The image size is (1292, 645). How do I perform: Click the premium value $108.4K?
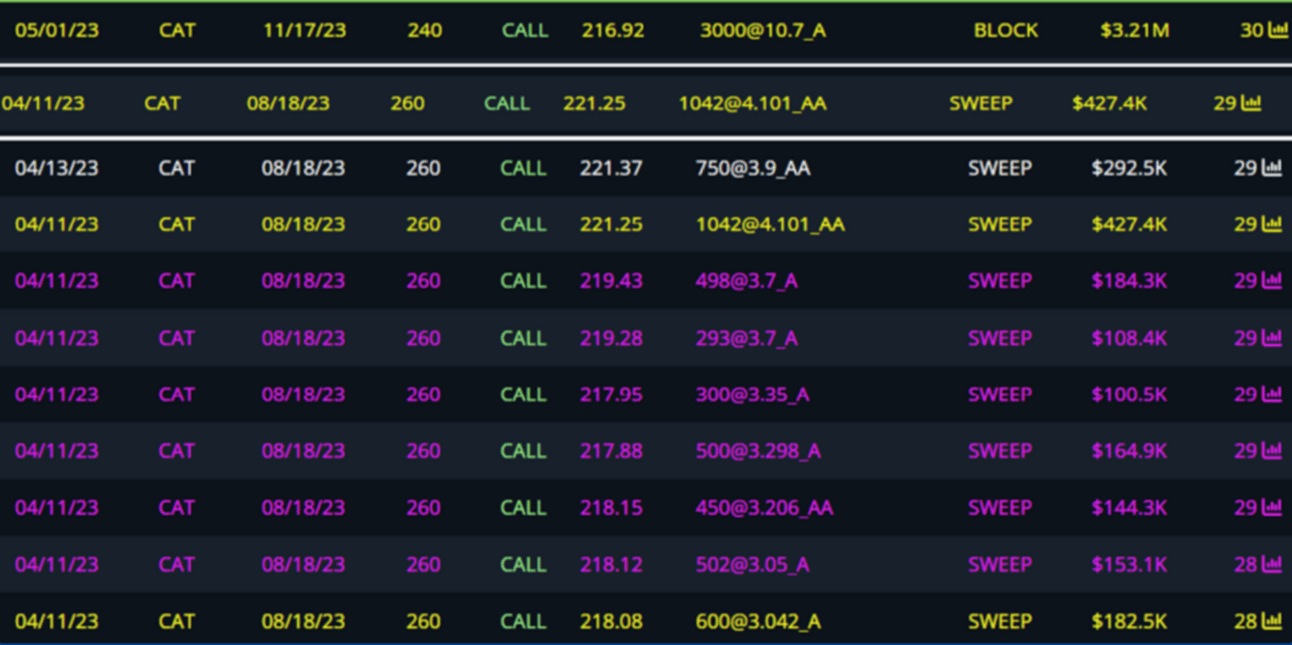pos(1129,338)
